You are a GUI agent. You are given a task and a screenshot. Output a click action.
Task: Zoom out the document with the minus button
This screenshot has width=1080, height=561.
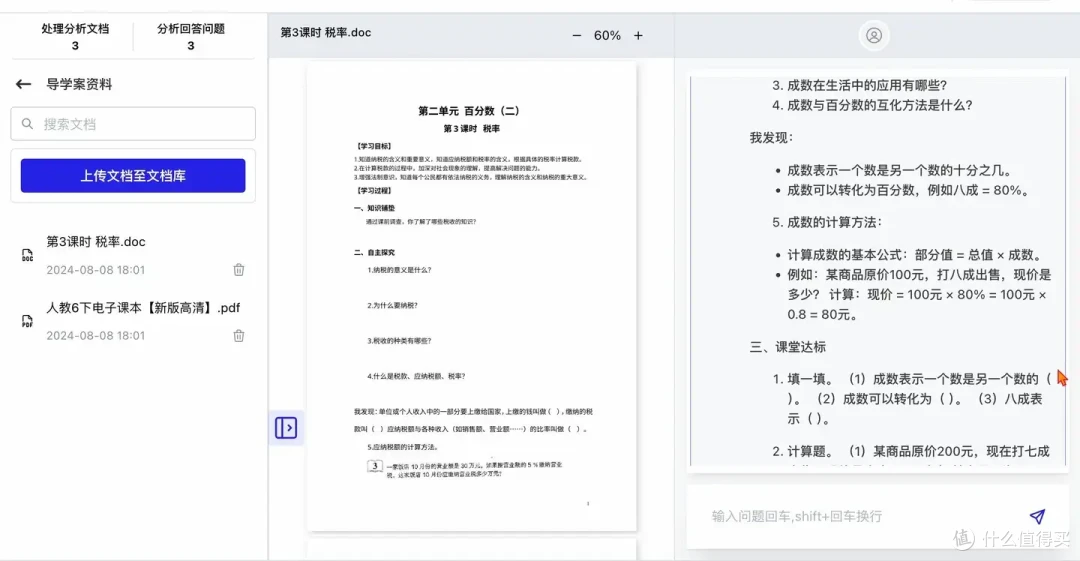point(577,35)
